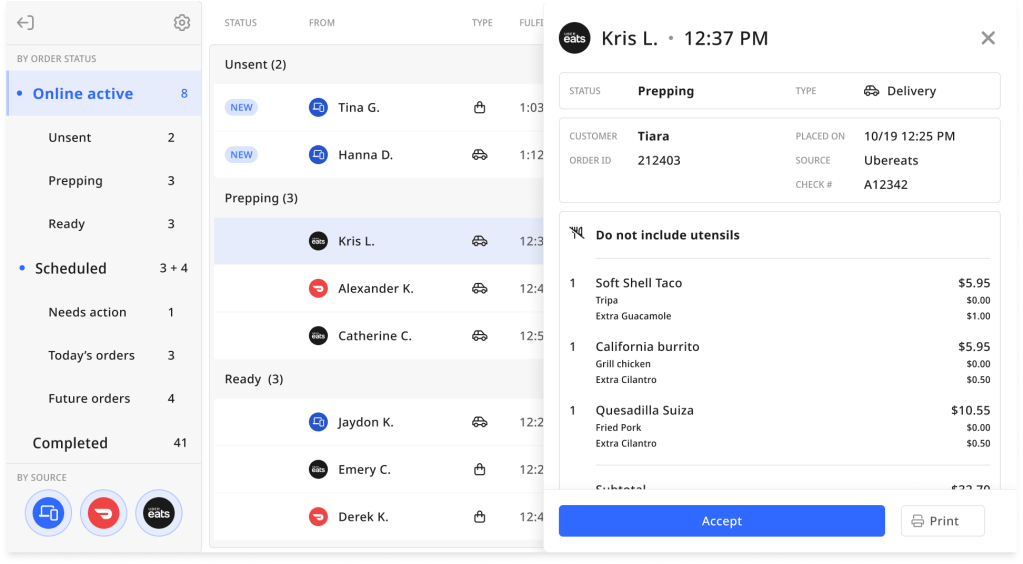
Task: Click the no utensils icon
Action: coord(577,235)
